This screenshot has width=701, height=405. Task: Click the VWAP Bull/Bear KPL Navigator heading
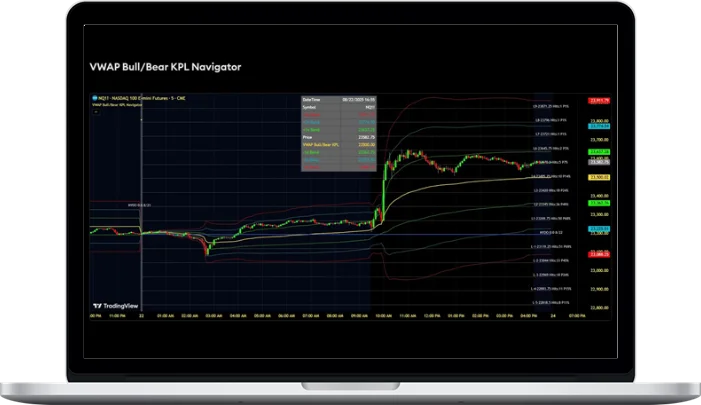click(165, 67)
